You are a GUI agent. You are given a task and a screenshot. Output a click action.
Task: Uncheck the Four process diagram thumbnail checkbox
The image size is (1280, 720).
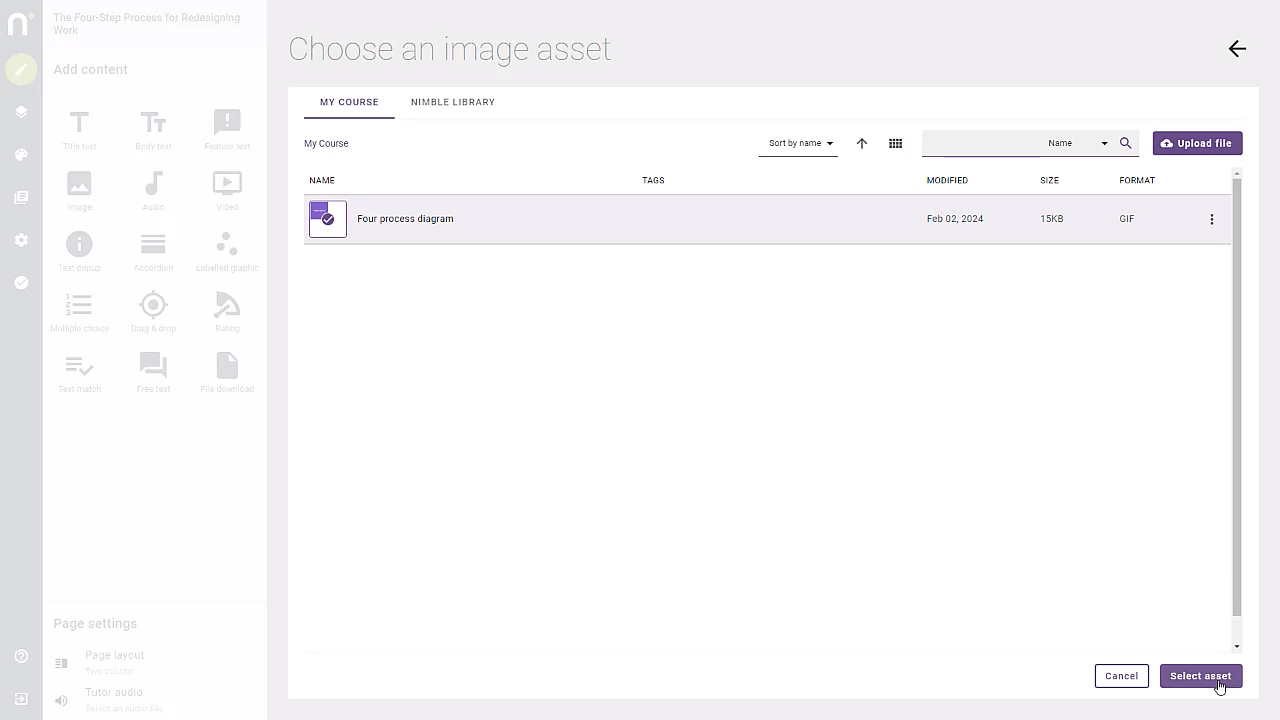(328, 219)
